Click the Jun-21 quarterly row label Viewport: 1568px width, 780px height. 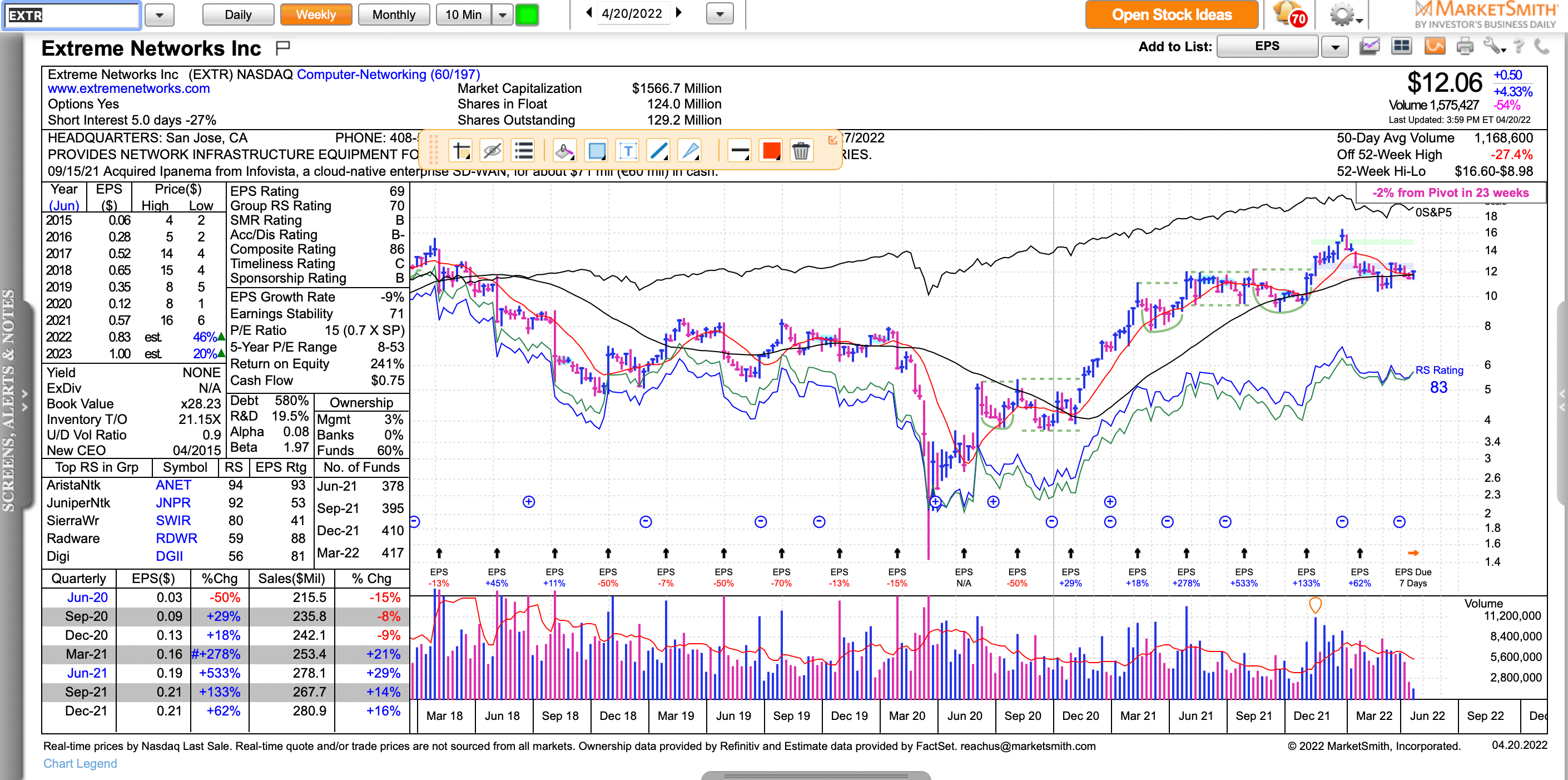pyautogui.click(x=87, y=673)
